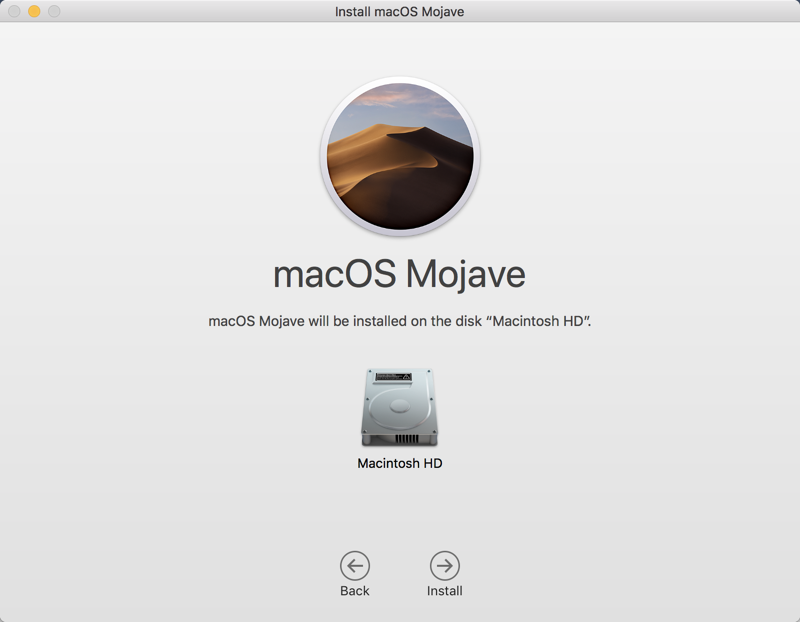
Task: Click the grayed-out zoom window button
Action: pyautogui.click(x=54, y=12)
